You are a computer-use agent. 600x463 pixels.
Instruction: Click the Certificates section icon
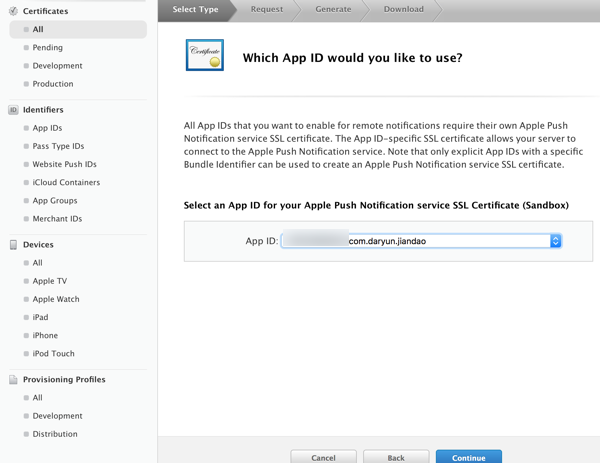pyautogui.click(x=13, y=11)
